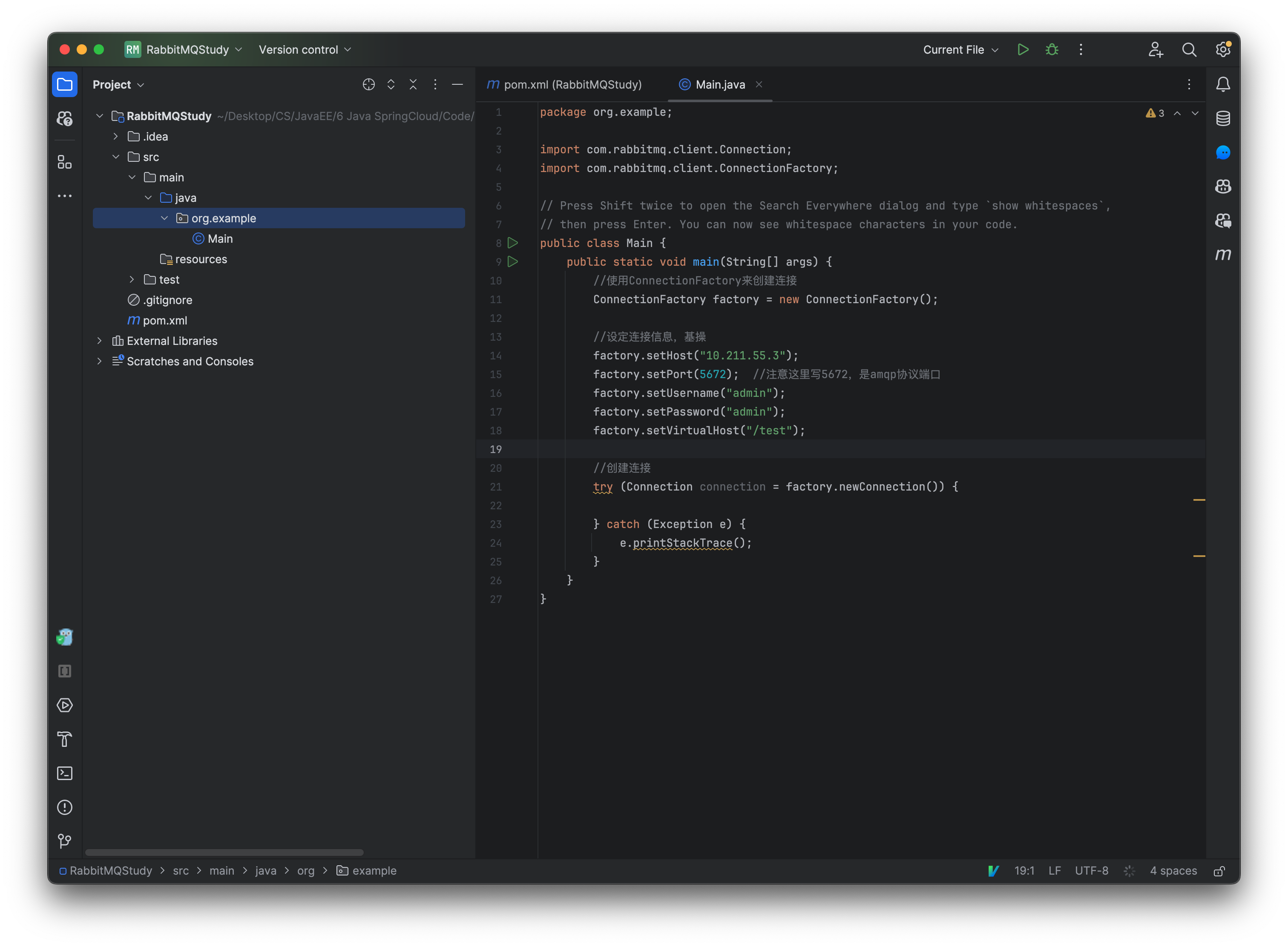Open the Current File run configuration dropdown
1288x947 pixels.
tap(960, 50)
